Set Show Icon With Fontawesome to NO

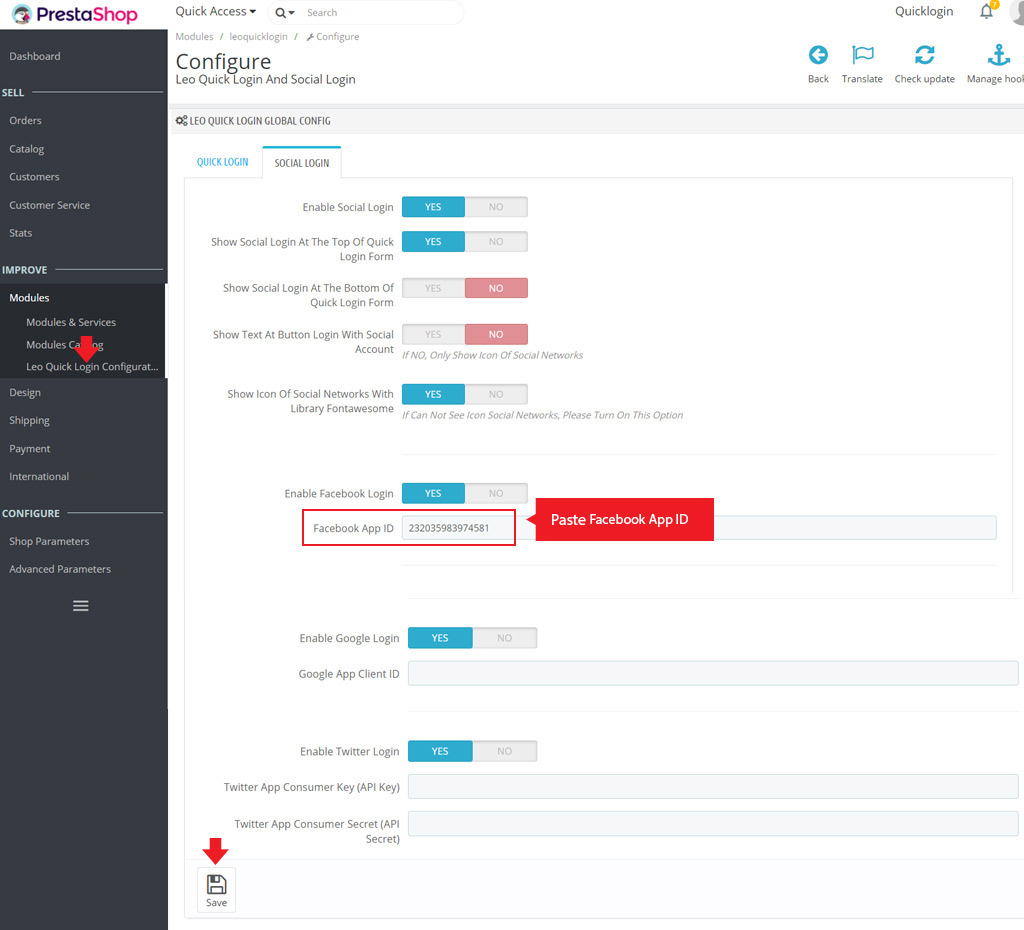(496, 394)
